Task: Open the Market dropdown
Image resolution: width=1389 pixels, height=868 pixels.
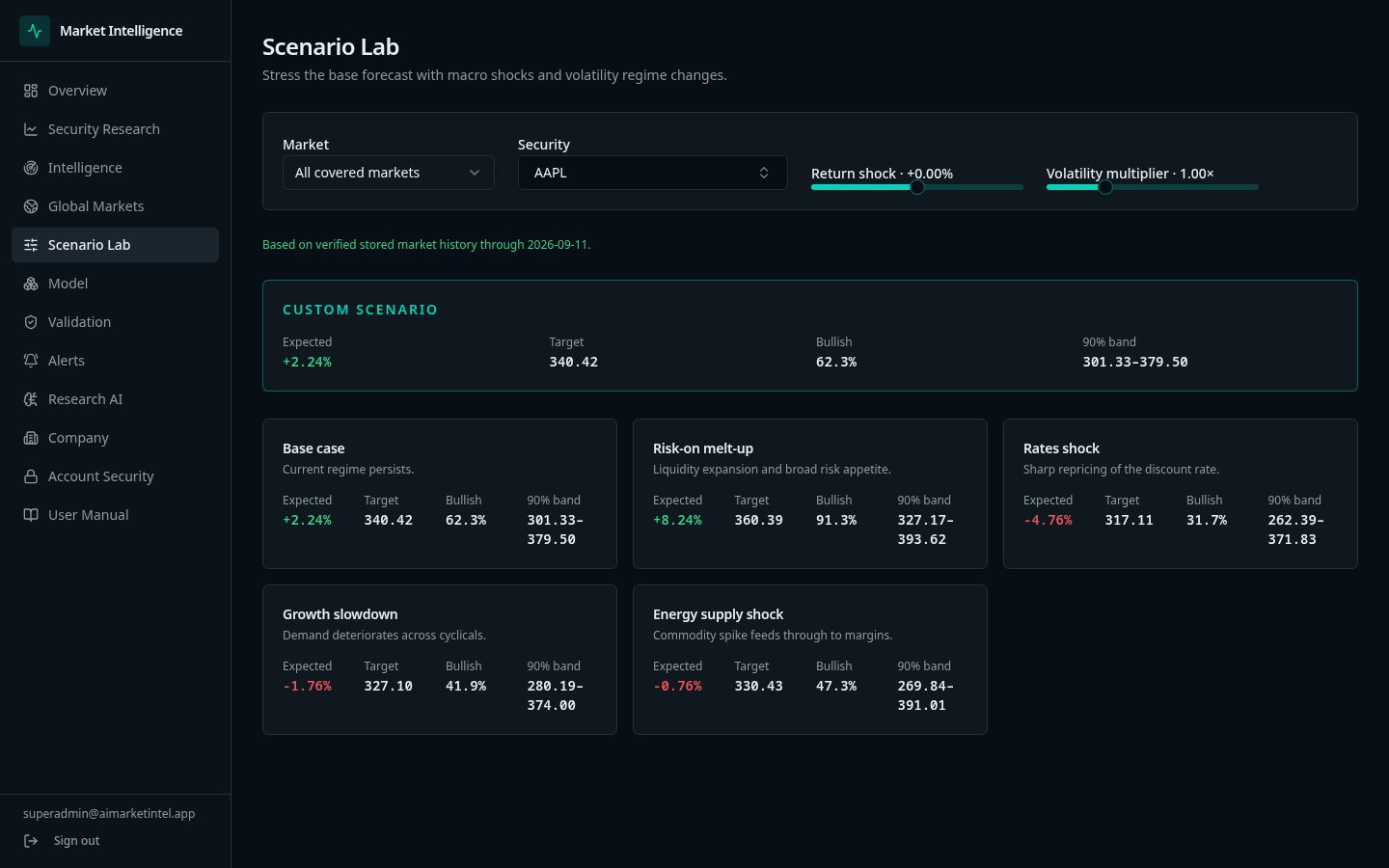Action: pyautogui.click(x=389, y=173)
